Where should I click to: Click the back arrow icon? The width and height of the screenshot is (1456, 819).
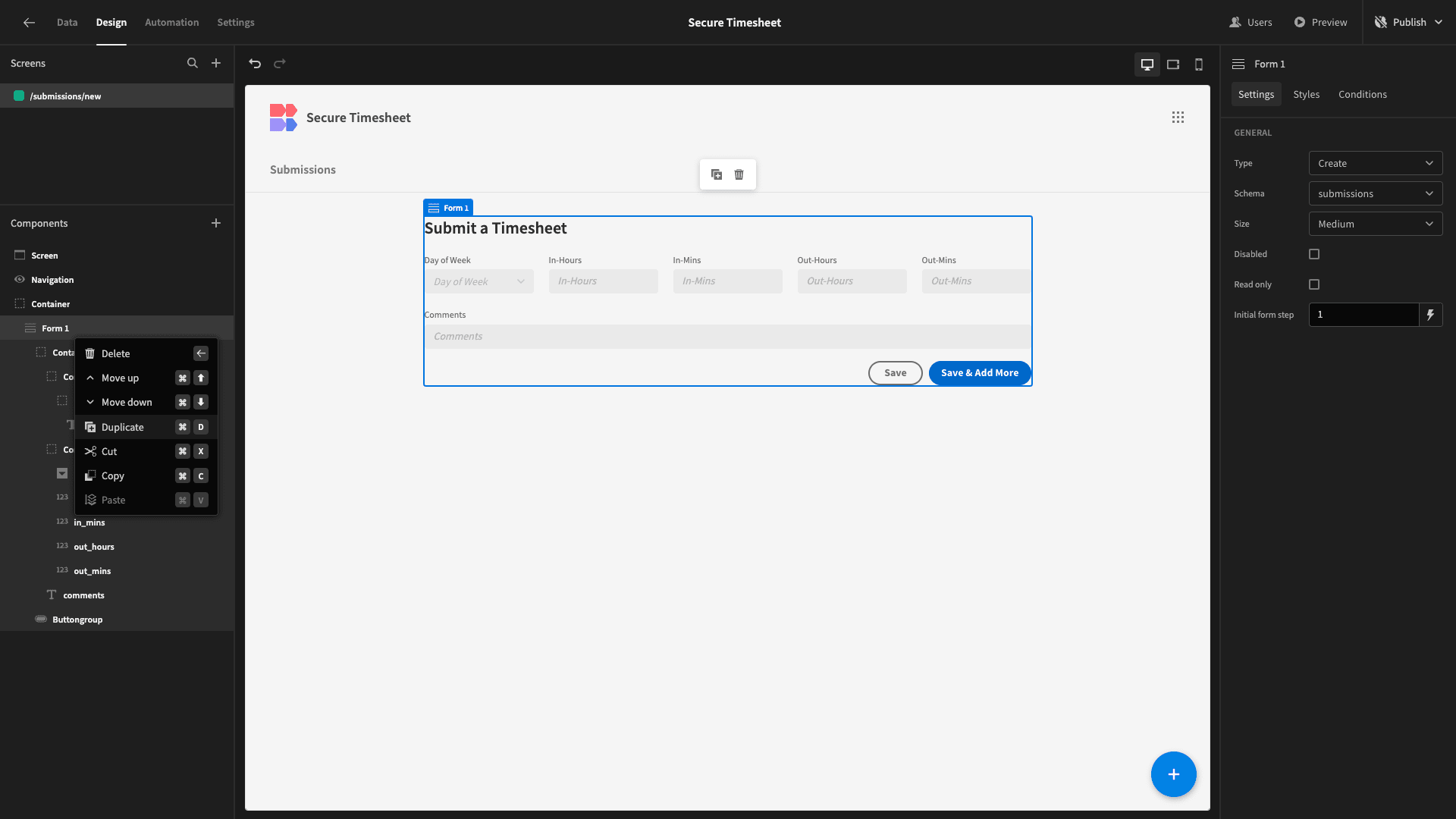click(29, 23)
